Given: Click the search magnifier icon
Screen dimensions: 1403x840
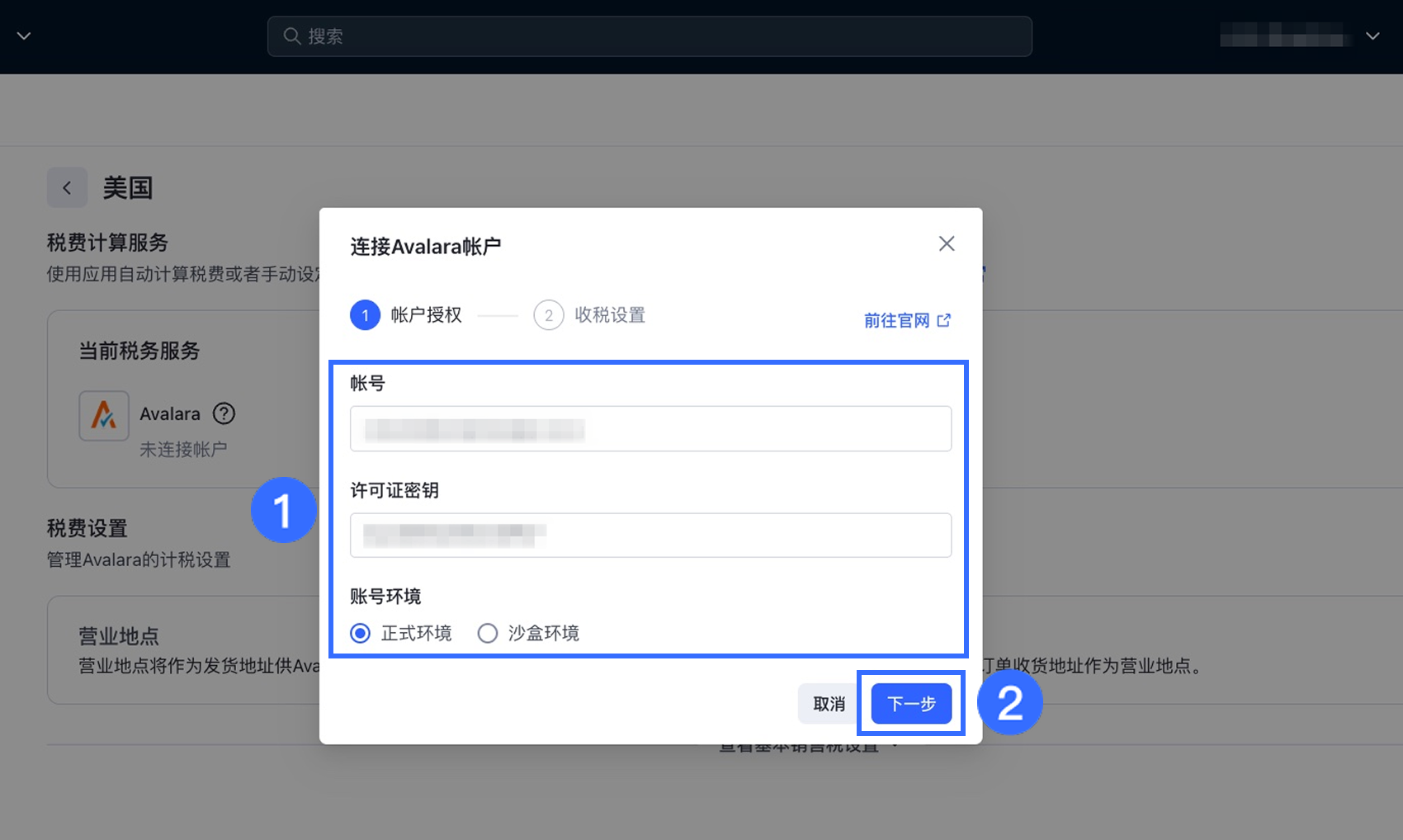Looking at the screenshot, I should [x=292, y=35].
